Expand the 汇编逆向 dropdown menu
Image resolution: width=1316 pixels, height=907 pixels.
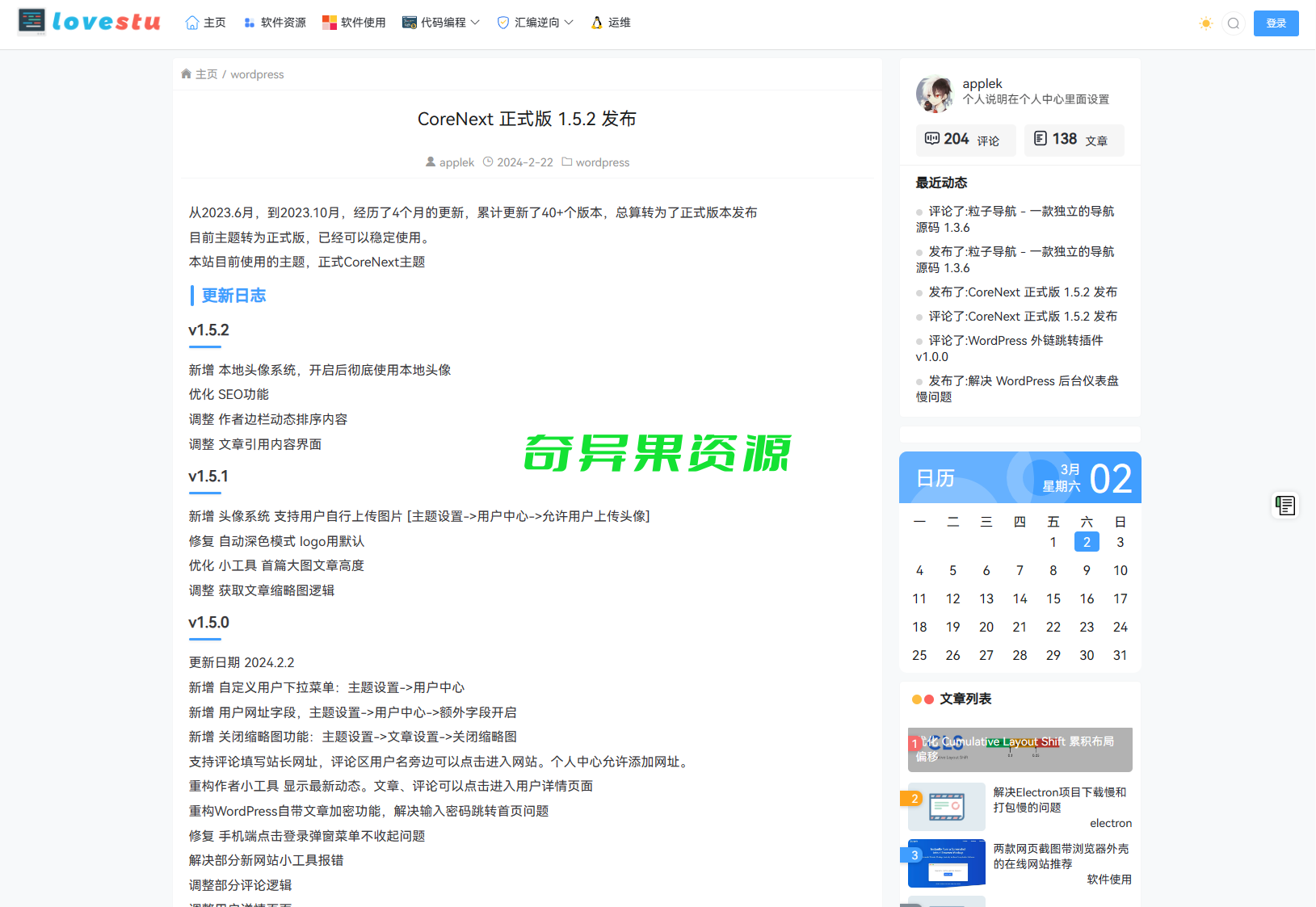coord(535,23)
